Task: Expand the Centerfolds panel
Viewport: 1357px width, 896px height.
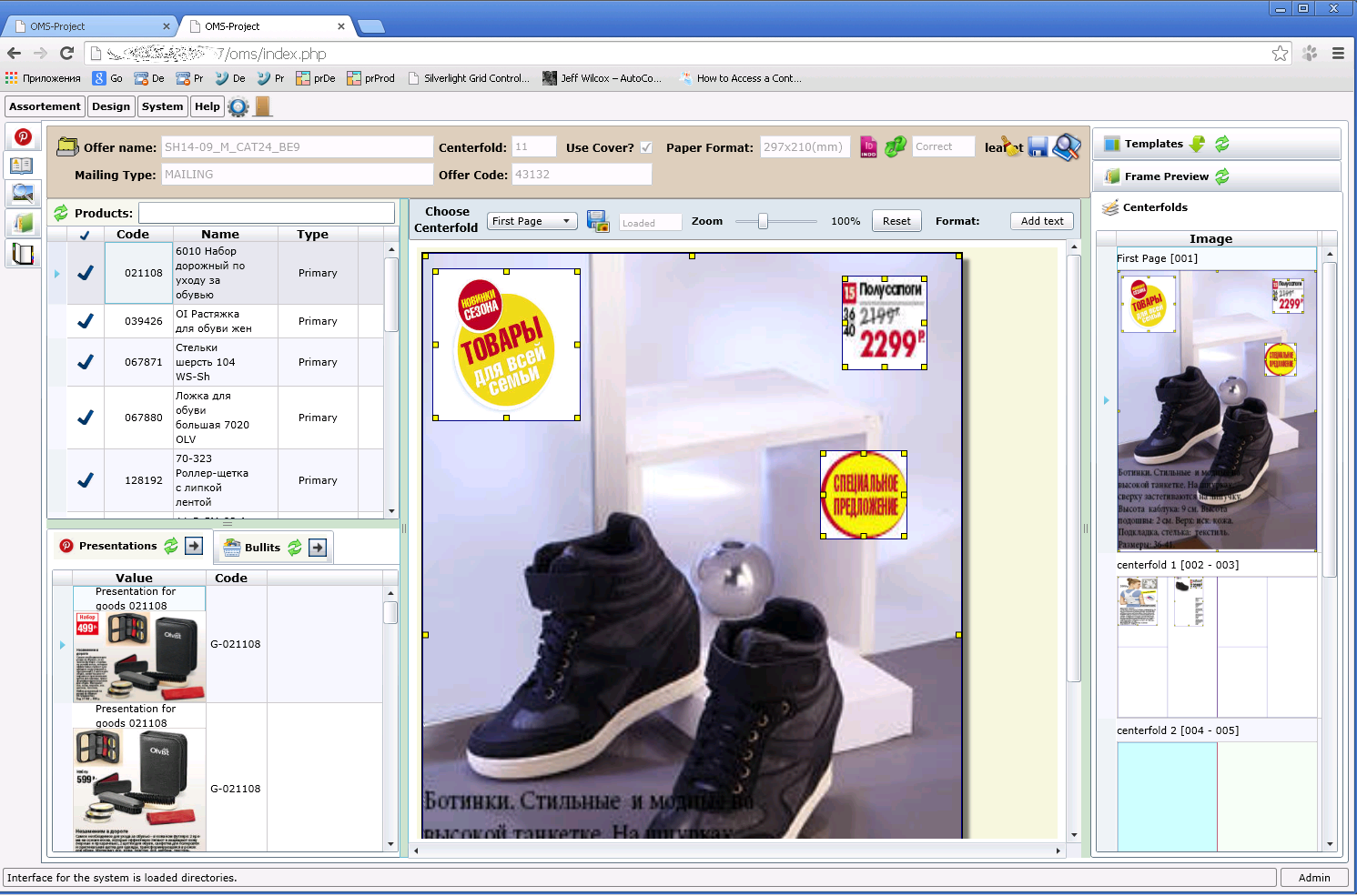Action: [1155, 207]
